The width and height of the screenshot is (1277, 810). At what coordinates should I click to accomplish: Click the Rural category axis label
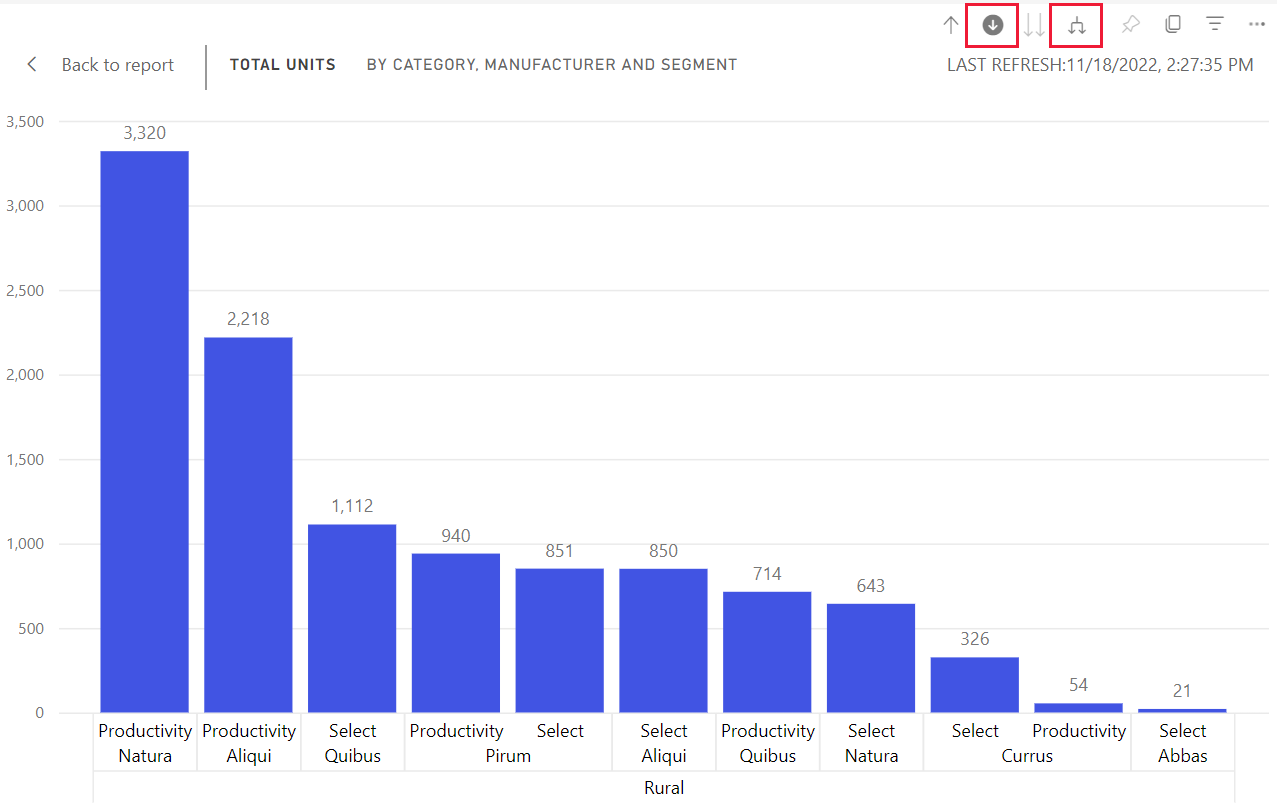pyautogui.click(x=664, y=788)
